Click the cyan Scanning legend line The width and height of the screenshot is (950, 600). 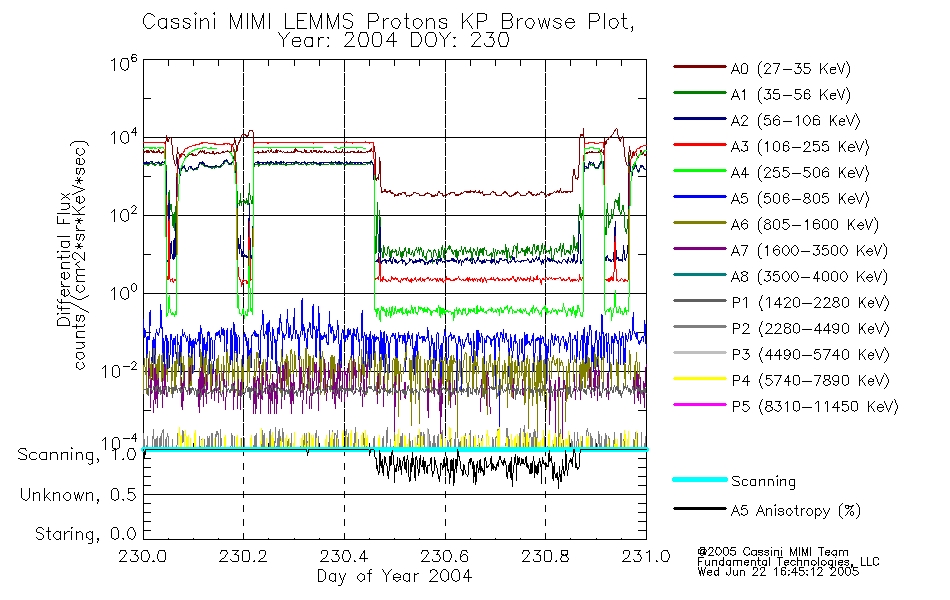click(x=700, y=479)
